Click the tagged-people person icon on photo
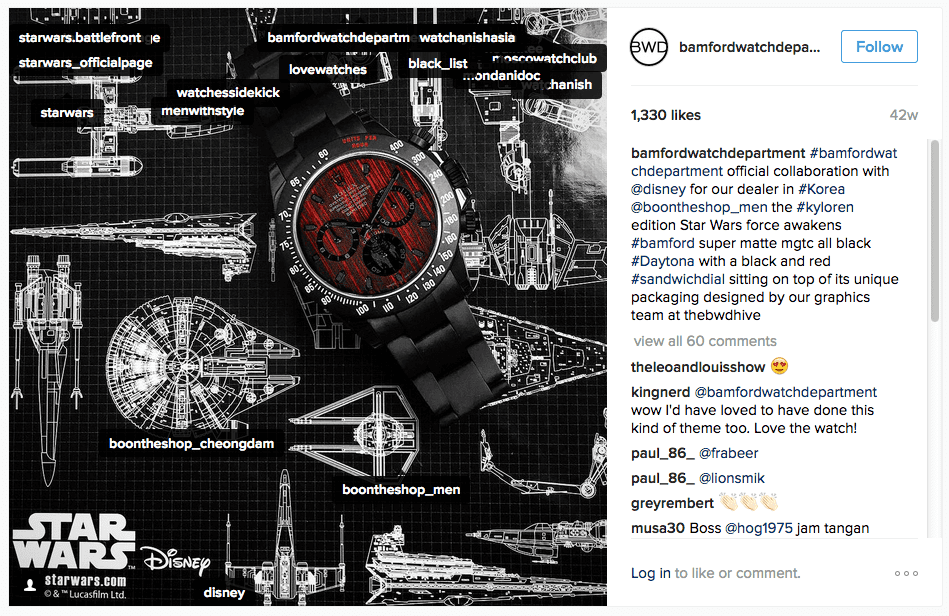 pos(29,585)
